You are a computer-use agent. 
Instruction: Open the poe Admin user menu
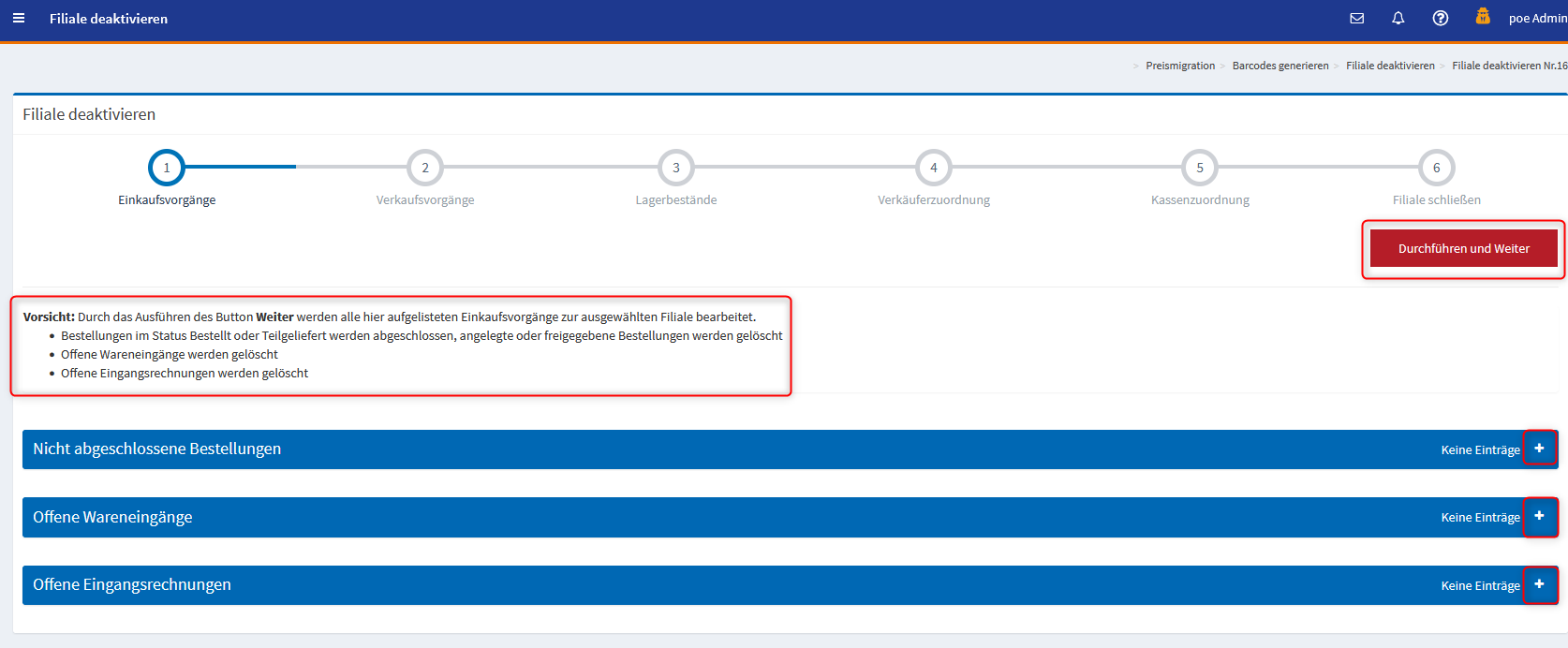(x=1536, y=19)
